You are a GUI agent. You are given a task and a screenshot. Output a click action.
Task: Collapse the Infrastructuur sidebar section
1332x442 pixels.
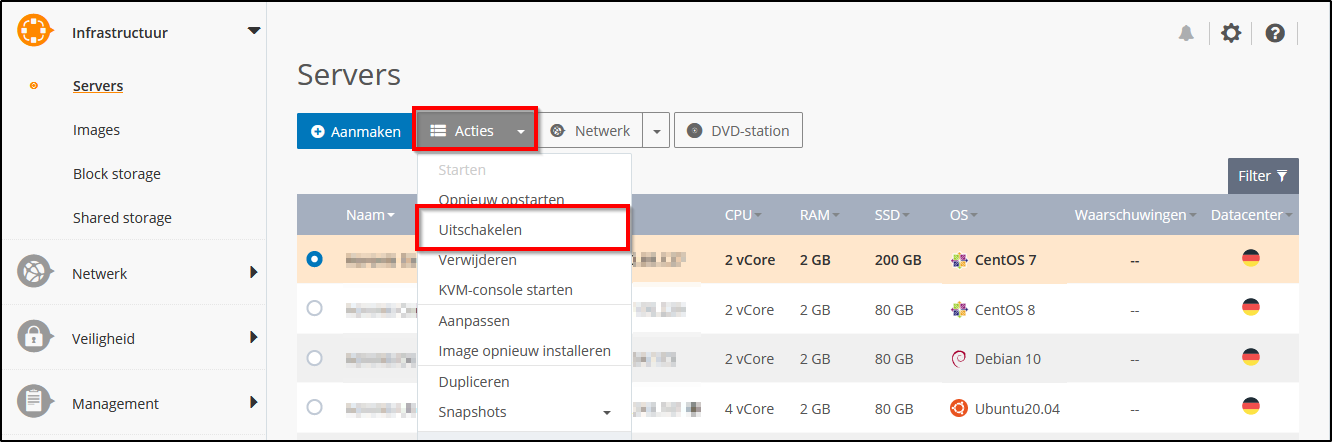click(x=253, y=31)
